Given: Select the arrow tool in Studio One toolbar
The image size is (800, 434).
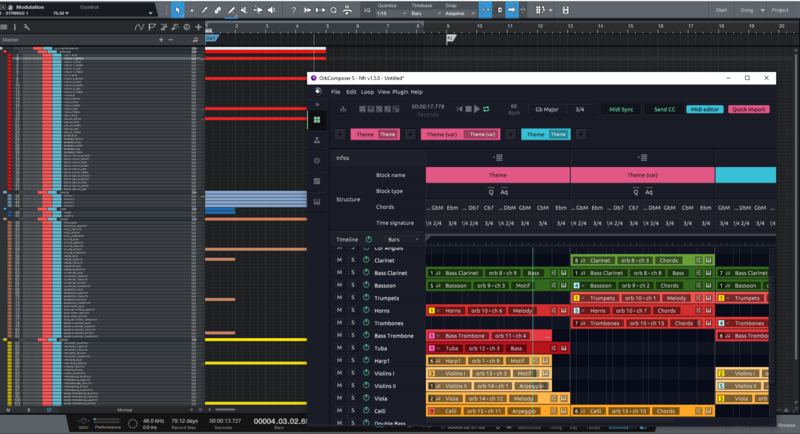Looking at the screenshot, I should (x=178, y=10).
